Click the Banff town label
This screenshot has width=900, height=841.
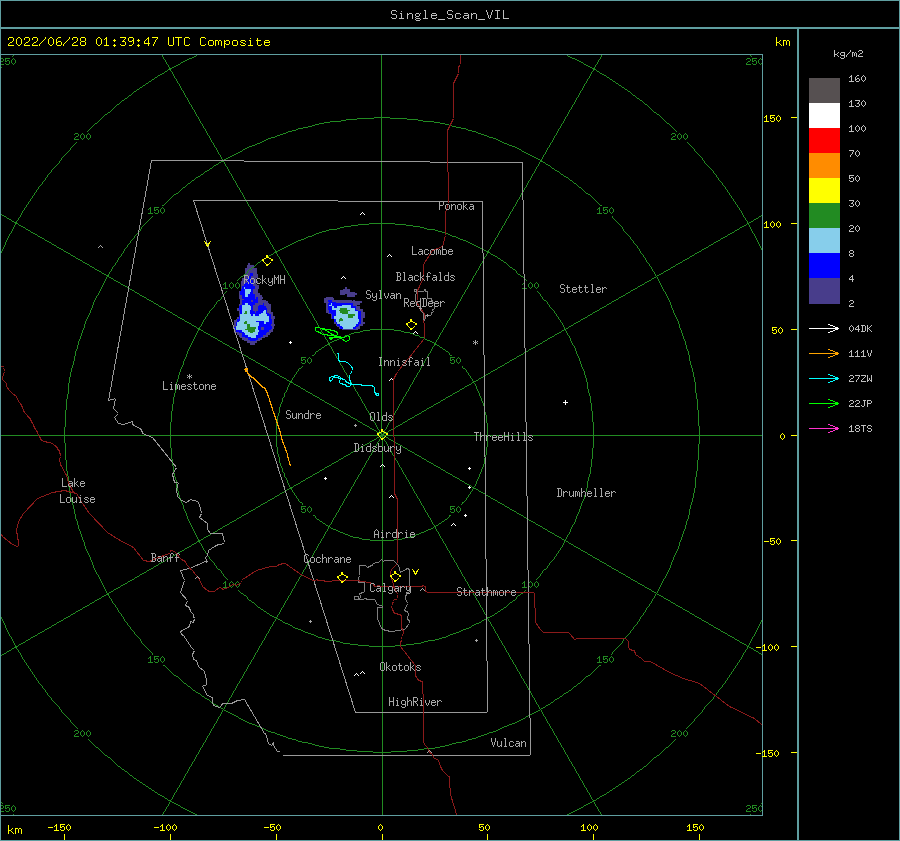[165, 558]
